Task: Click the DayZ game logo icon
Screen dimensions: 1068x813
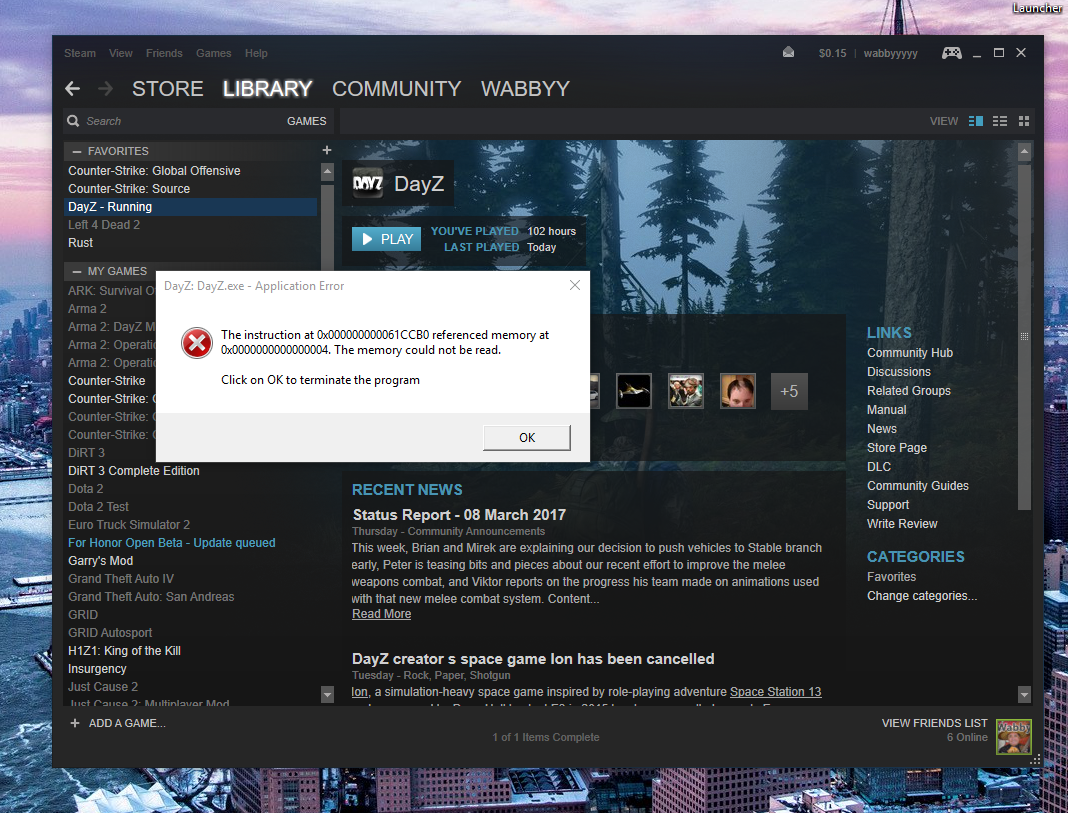Action: point(368,183)
